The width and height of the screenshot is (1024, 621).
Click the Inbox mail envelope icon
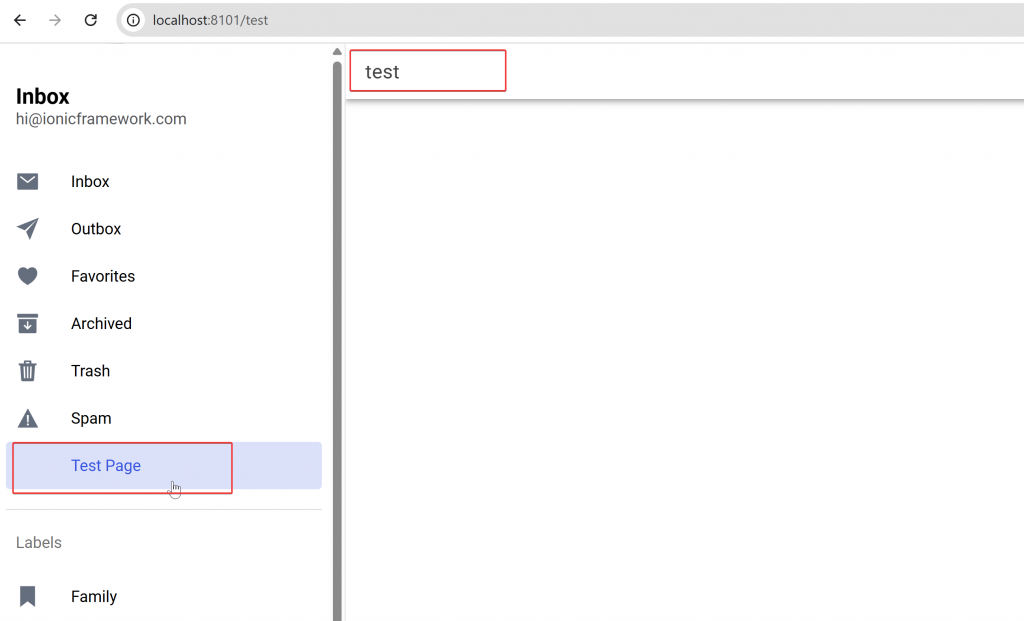28,181
